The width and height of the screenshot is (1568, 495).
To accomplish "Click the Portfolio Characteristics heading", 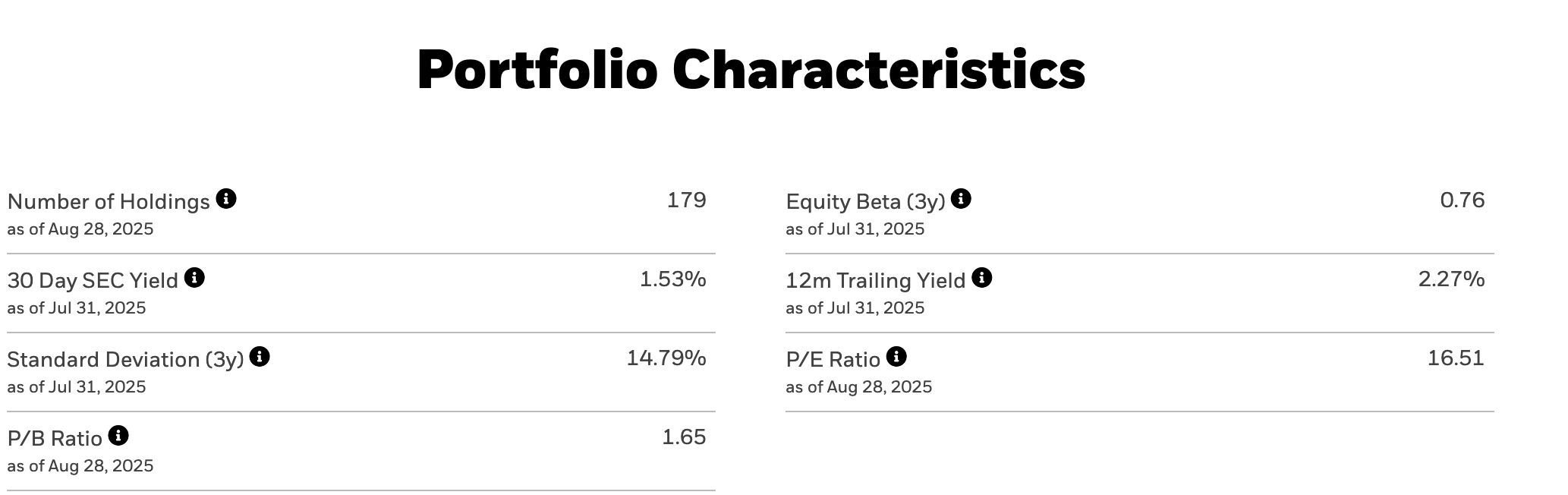I will click(751, 70).
